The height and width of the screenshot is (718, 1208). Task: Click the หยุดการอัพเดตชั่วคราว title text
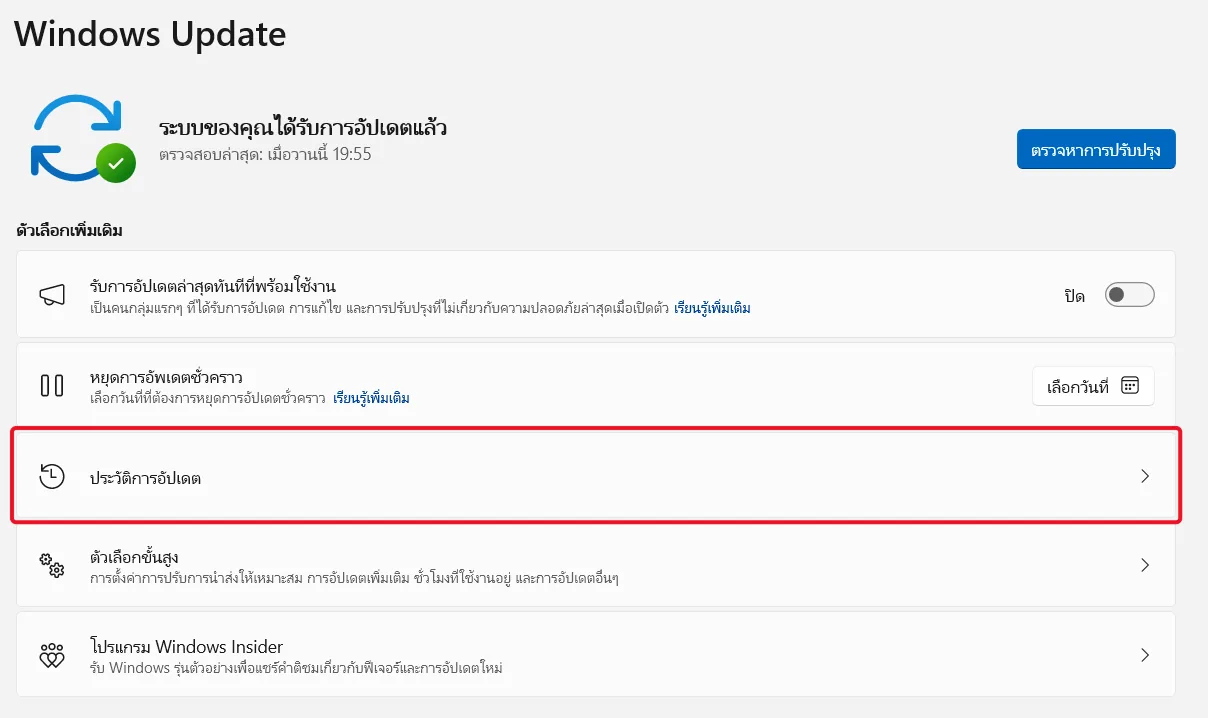pyautogui.click(x=166, y=377)
